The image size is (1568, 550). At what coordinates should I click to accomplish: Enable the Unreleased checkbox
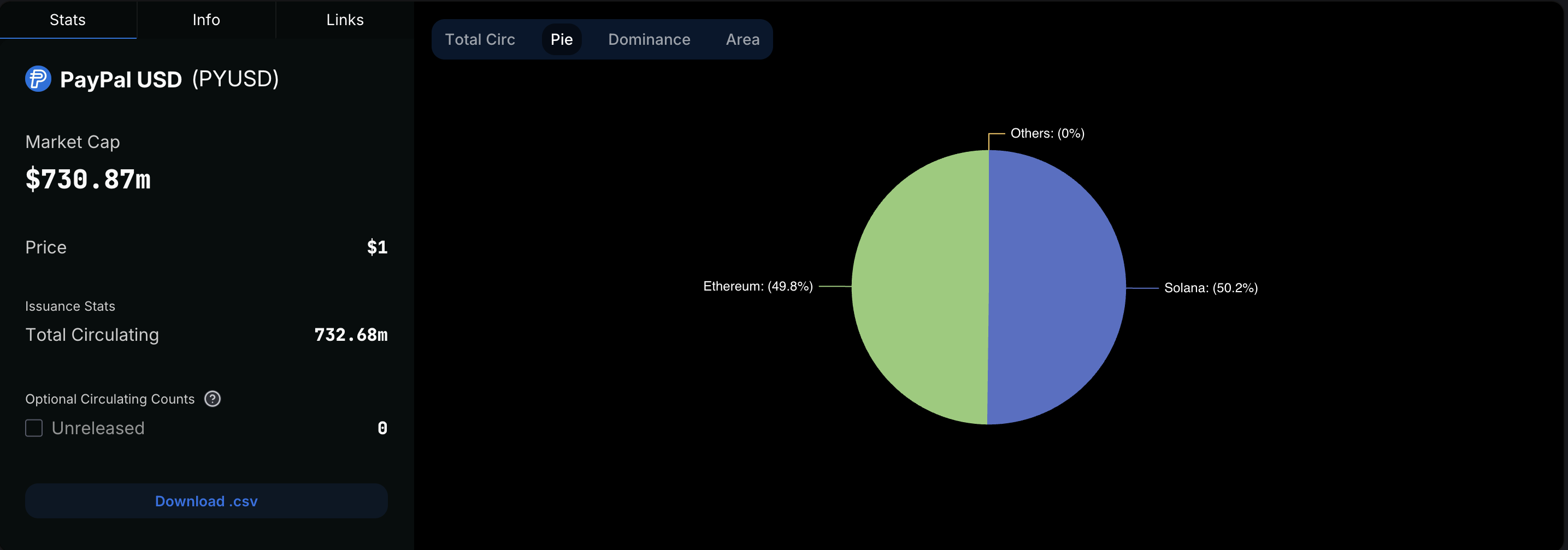click(x=34, y=428)
